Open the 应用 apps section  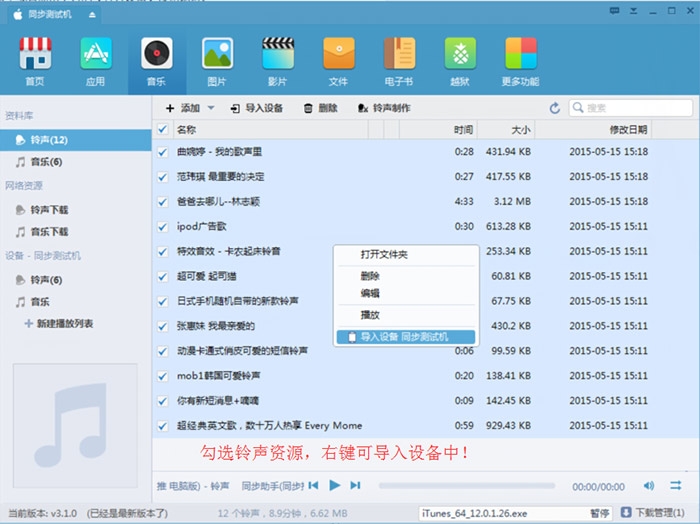96,54
